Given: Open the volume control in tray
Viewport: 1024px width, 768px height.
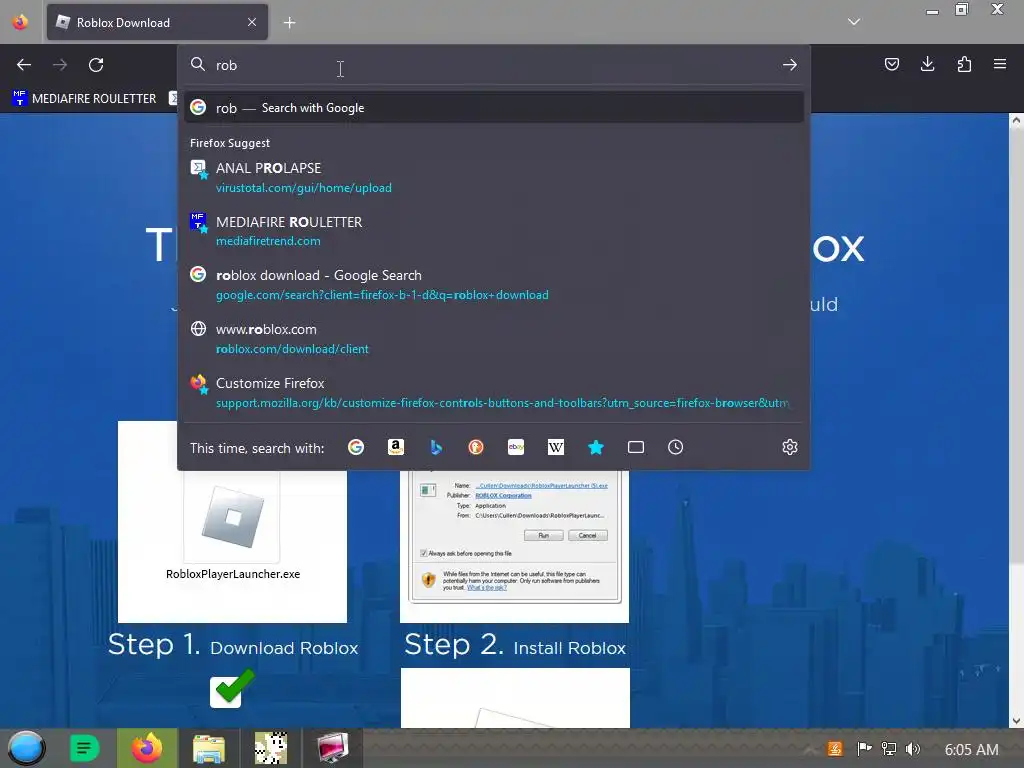Looking at the screenshot, I should coord(913,749).
